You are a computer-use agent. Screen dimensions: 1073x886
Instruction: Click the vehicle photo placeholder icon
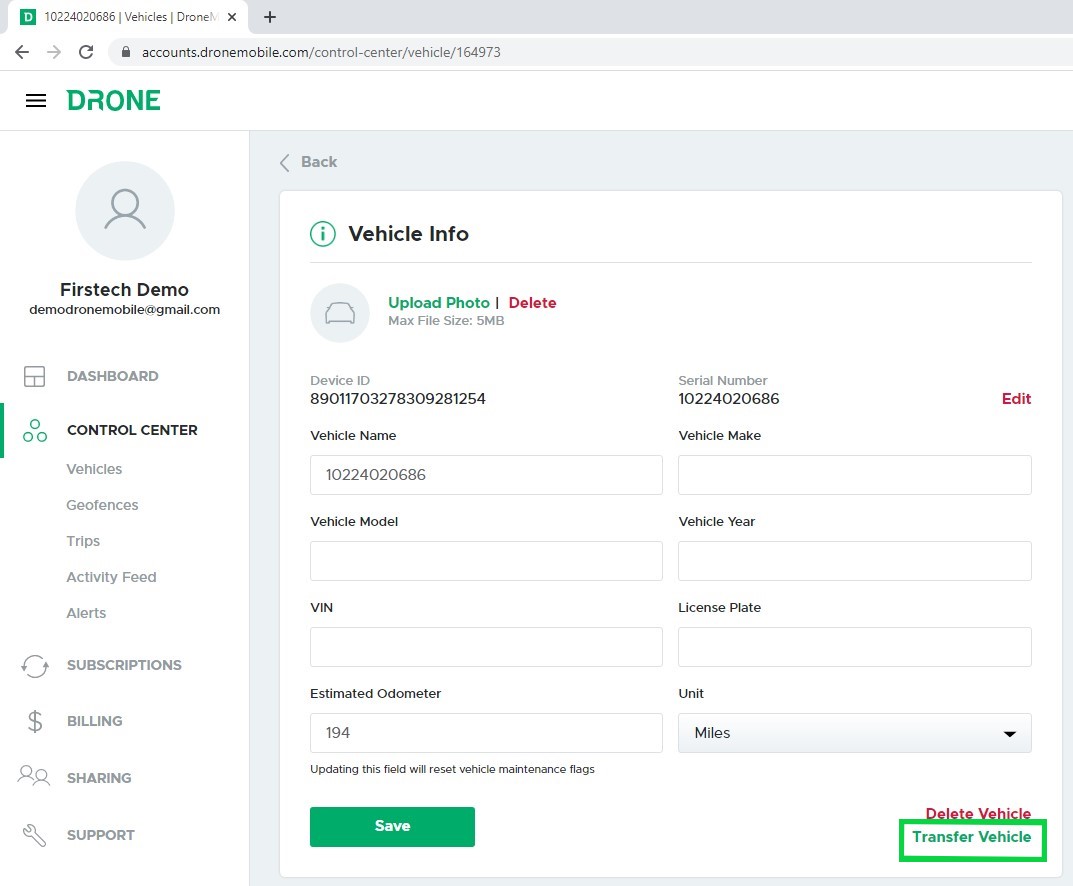click(340, 310)
